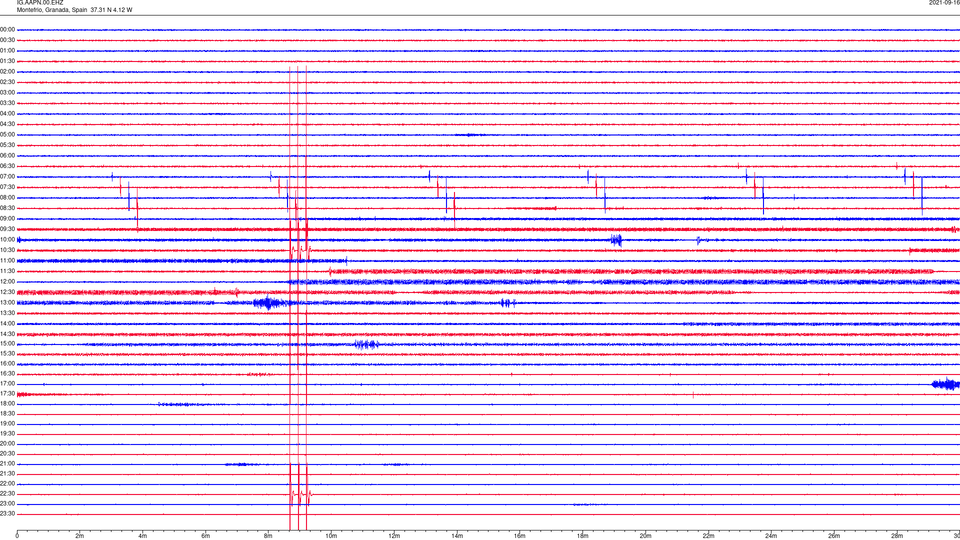
Task: Click the station code IG.AAPN.00.EHZ
Action: click(40, 3)
